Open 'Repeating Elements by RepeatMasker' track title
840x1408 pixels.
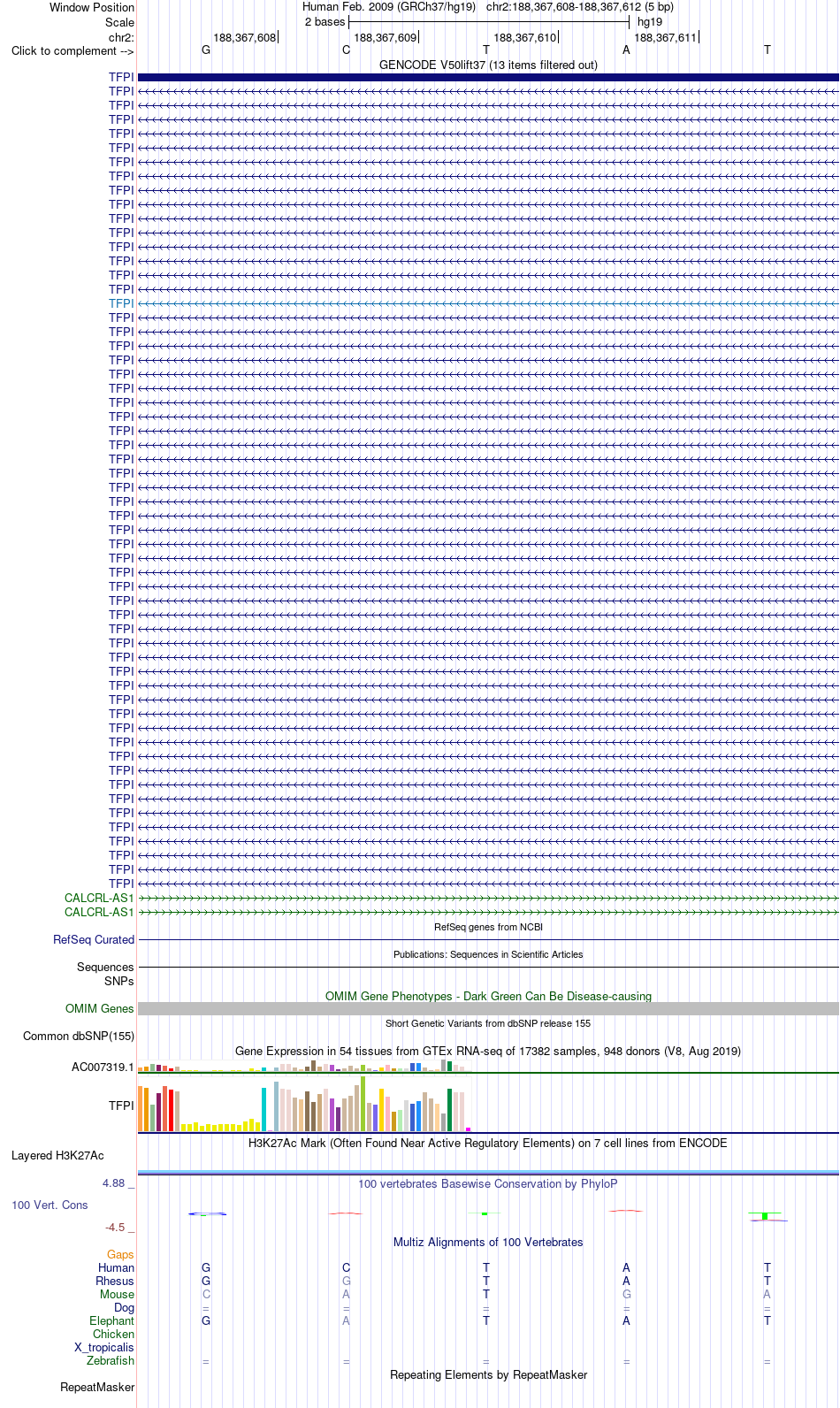[488, 1374]
